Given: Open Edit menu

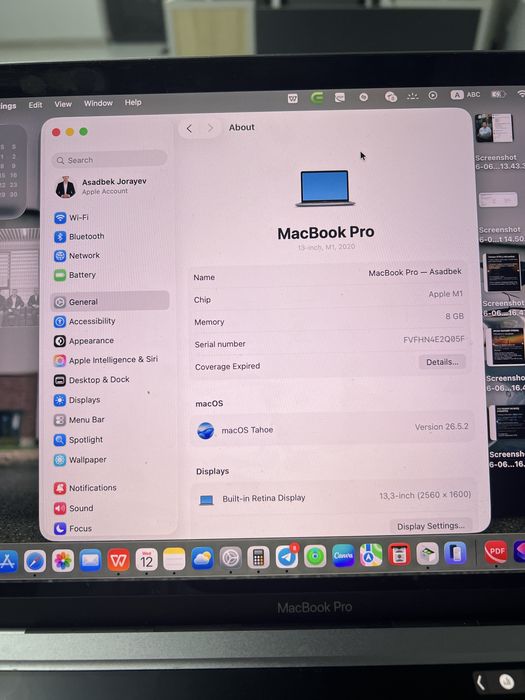Looking at the screenshot, I should point(35,105).
